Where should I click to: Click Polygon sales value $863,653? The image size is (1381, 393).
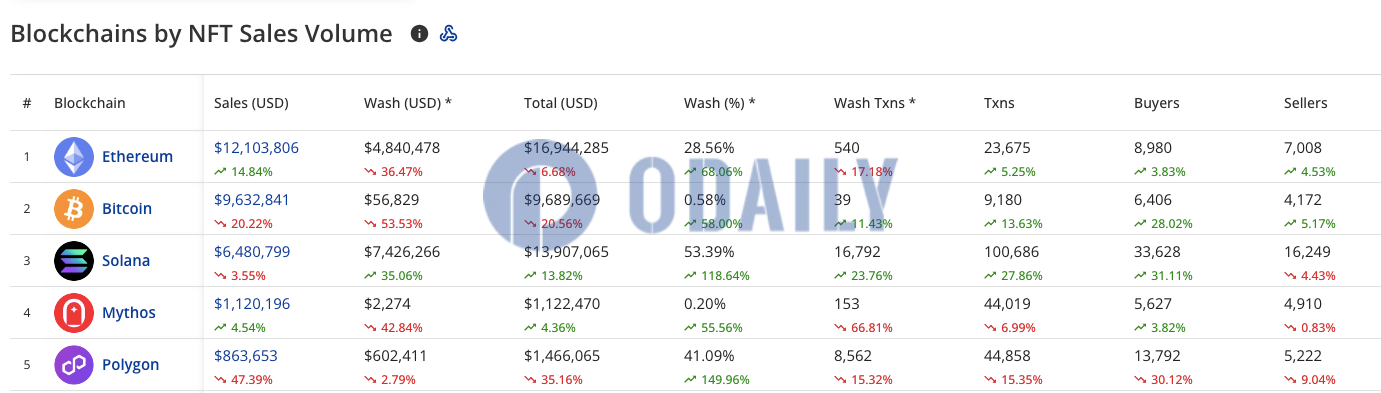point(246,356)
